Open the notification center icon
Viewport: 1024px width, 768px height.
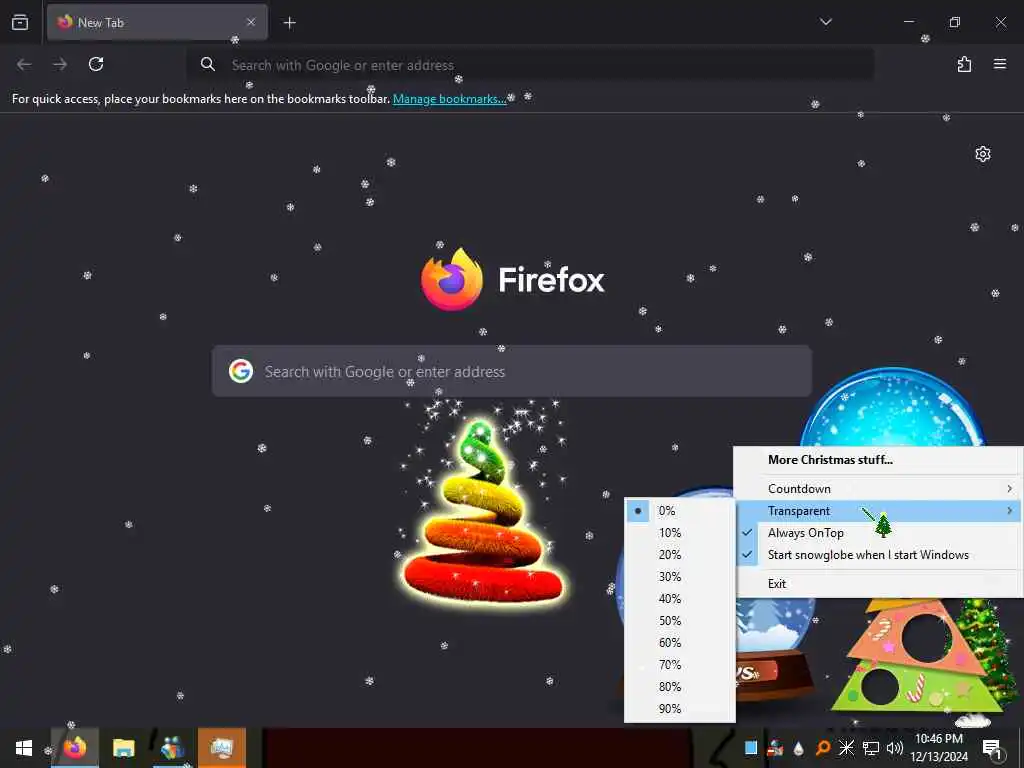click(x=992, y=749)
